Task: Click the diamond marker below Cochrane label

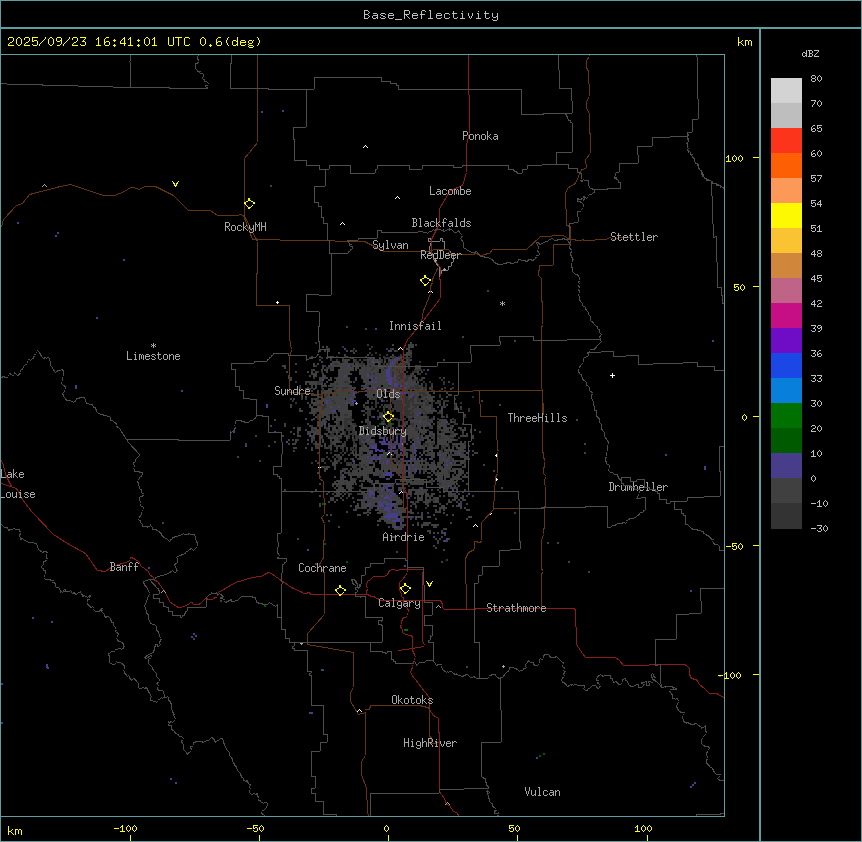Action: (x=341, y=590)
